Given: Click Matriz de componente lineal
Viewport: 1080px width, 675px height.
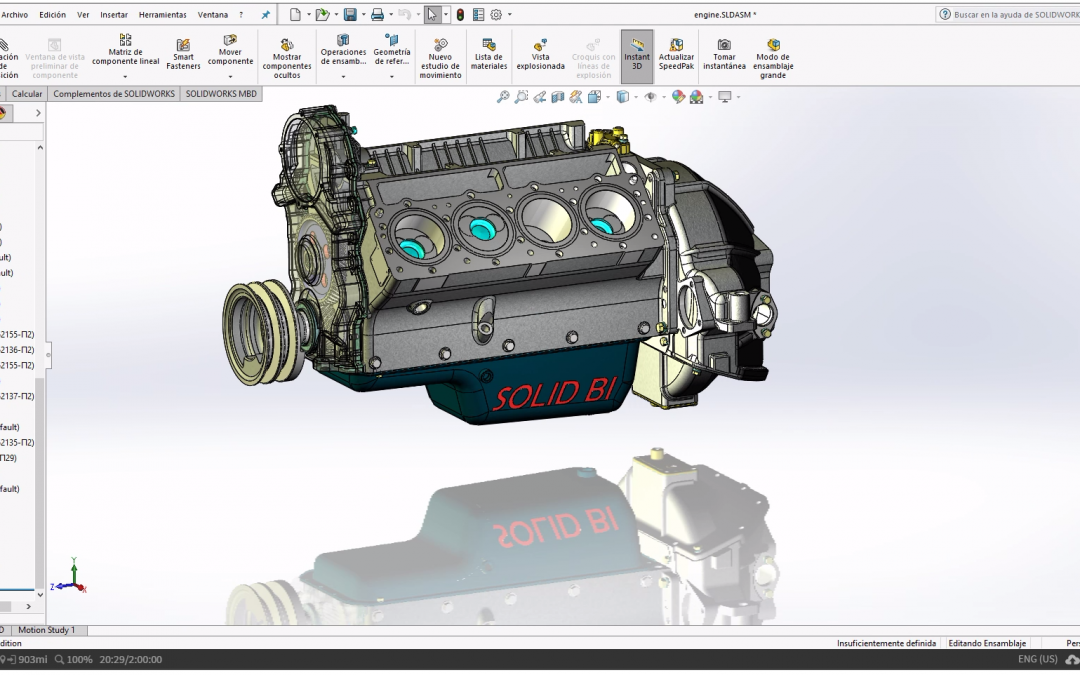Looking at the screenshot, I should [x=125, y=50].
